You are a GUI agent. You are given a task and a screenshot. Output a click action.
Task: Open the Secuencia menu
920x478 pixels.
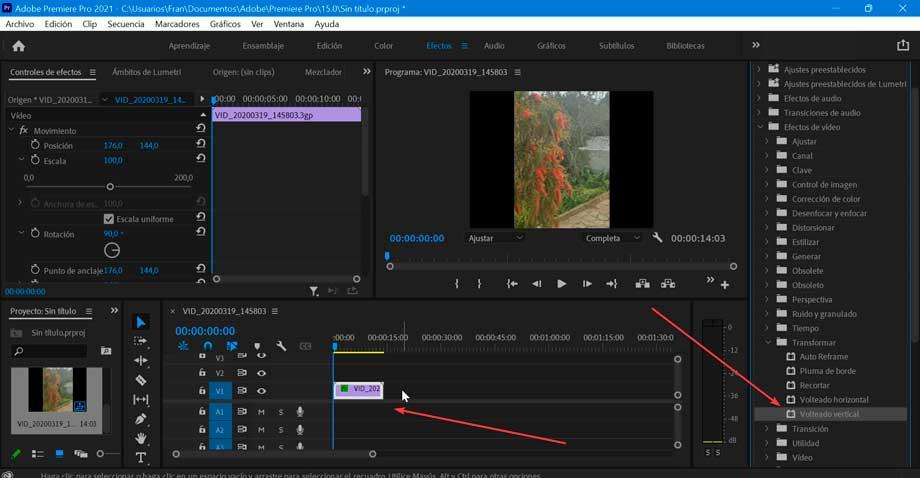126,24
